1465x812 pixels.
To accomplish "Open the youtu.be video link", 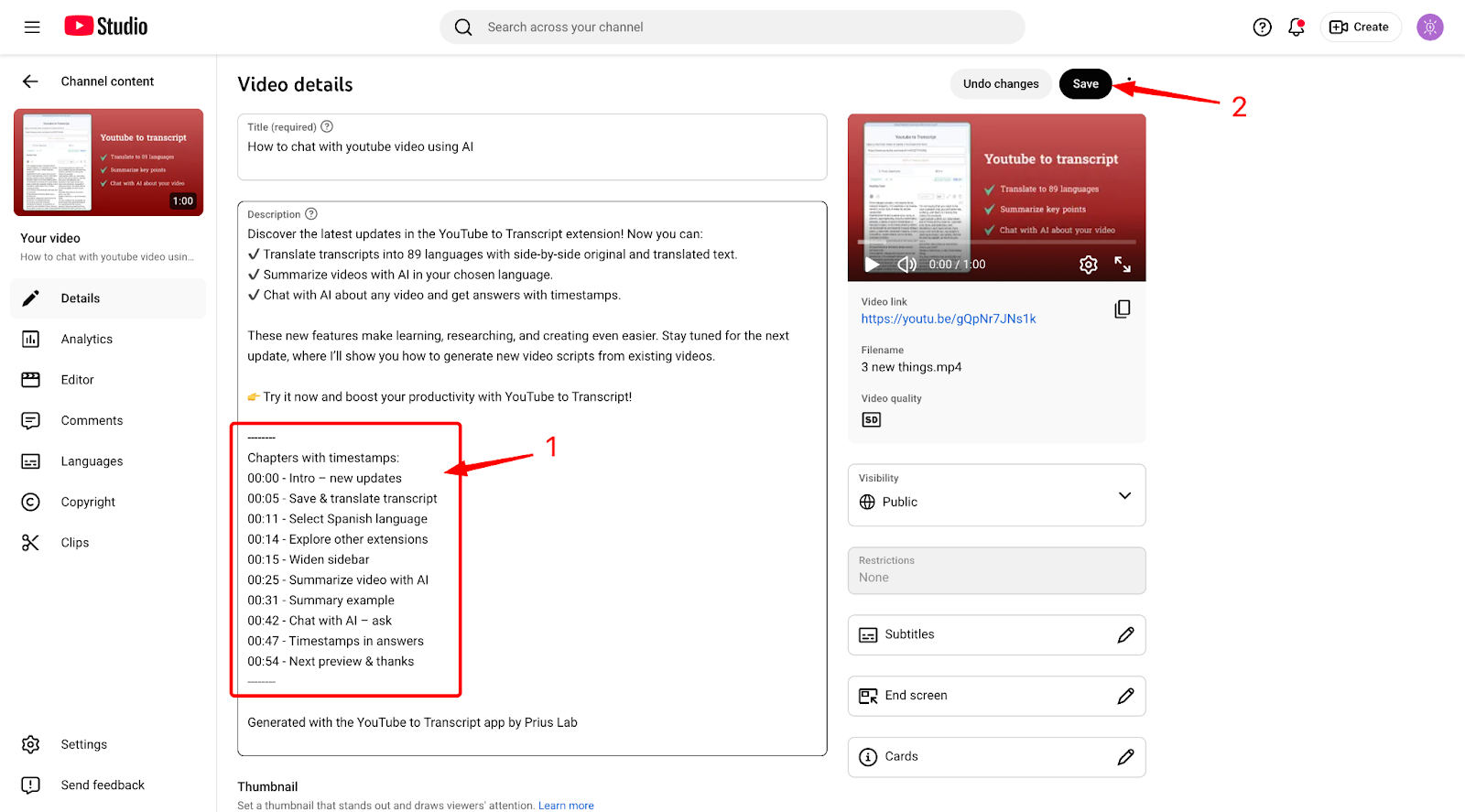I will 948,319.
